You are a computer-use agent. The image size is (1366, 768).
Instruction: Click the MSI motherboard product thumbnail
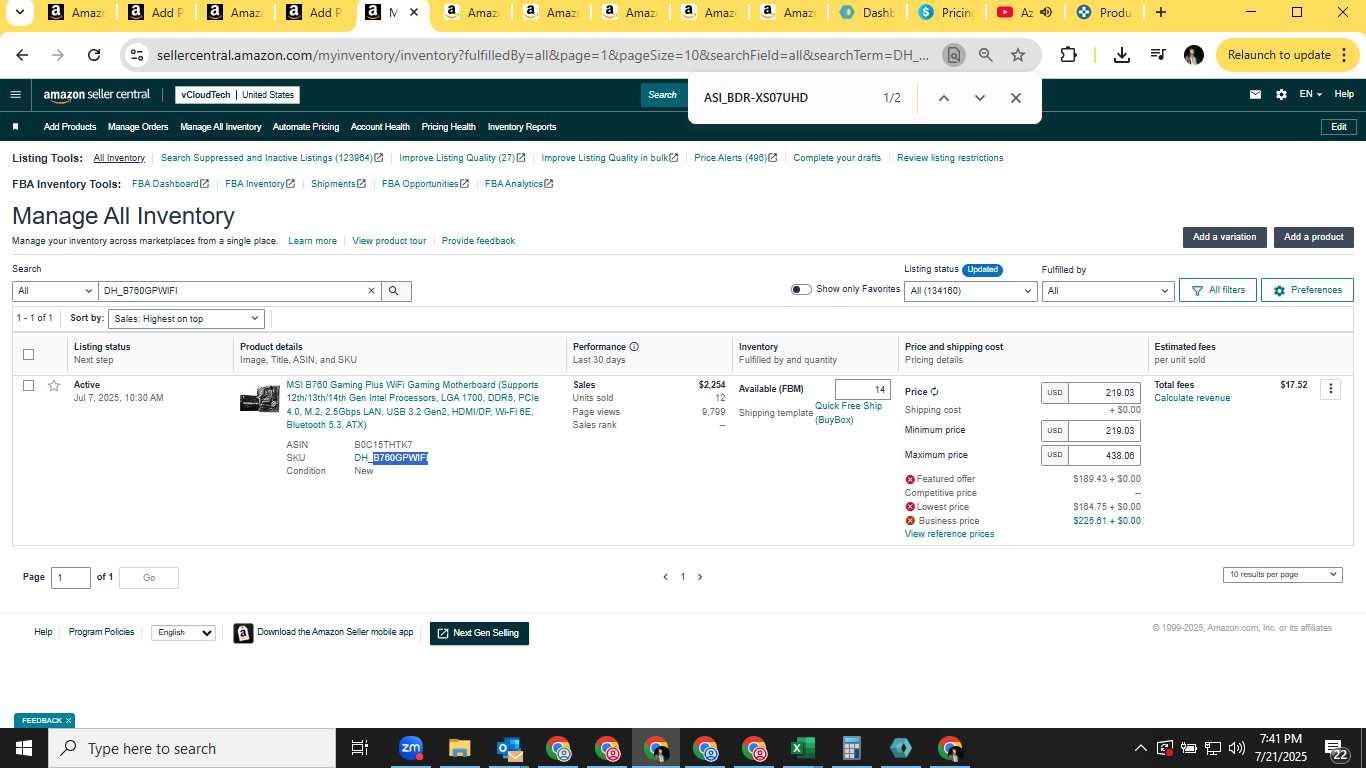pyautogui.click(x=260, y=399)
